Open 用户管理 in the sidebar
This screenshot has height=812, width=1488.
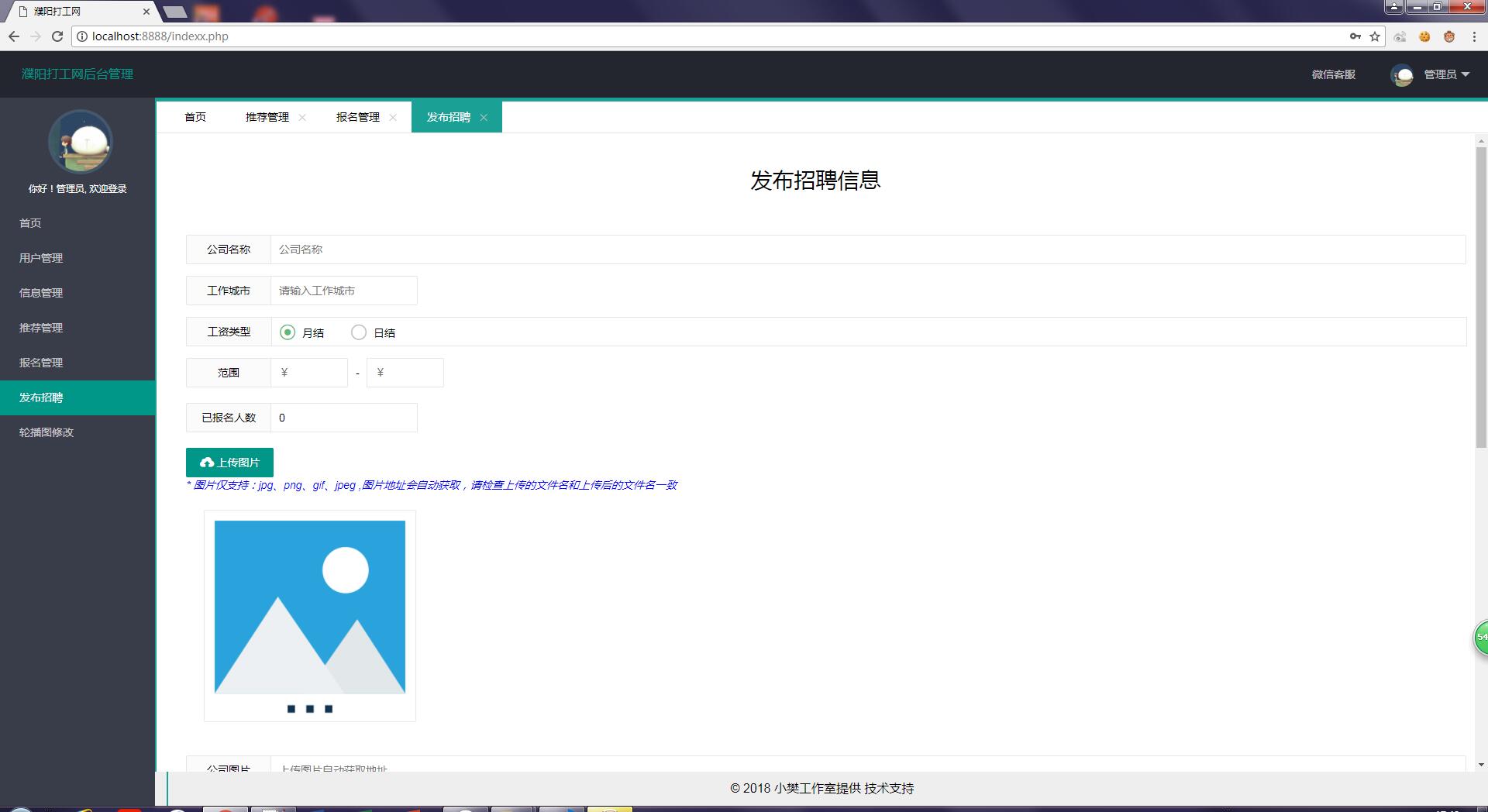41,258
